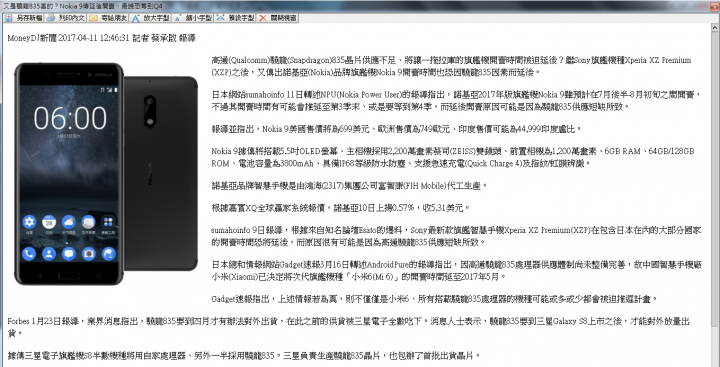720x367 pixels.
Task: Click the Print Content (列印內文) button
Action: click(x=66, y=18)
